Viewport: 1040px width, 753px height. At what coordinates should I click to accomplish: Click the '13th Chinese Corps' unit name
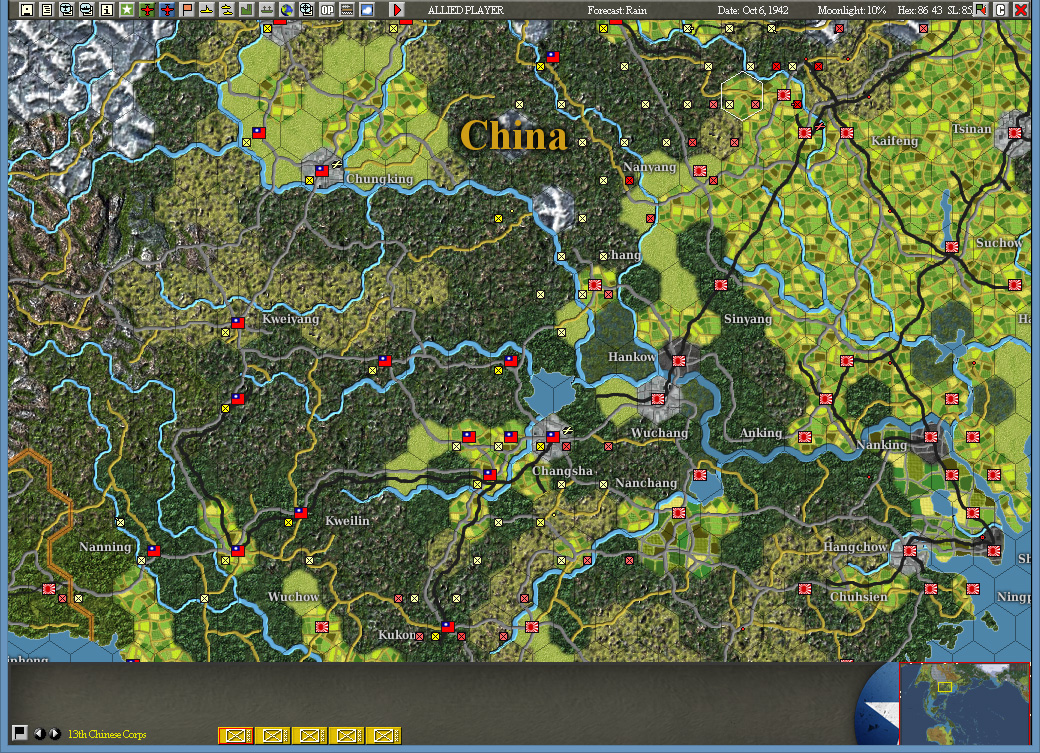[x=107, y=734]
